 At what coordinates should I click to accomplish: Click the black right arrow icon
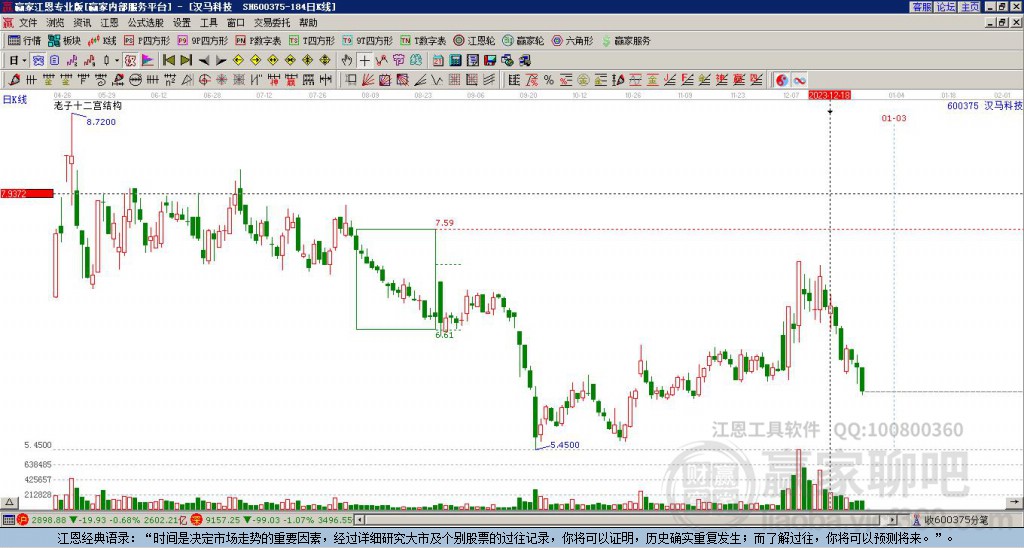[x=221, y=60]
